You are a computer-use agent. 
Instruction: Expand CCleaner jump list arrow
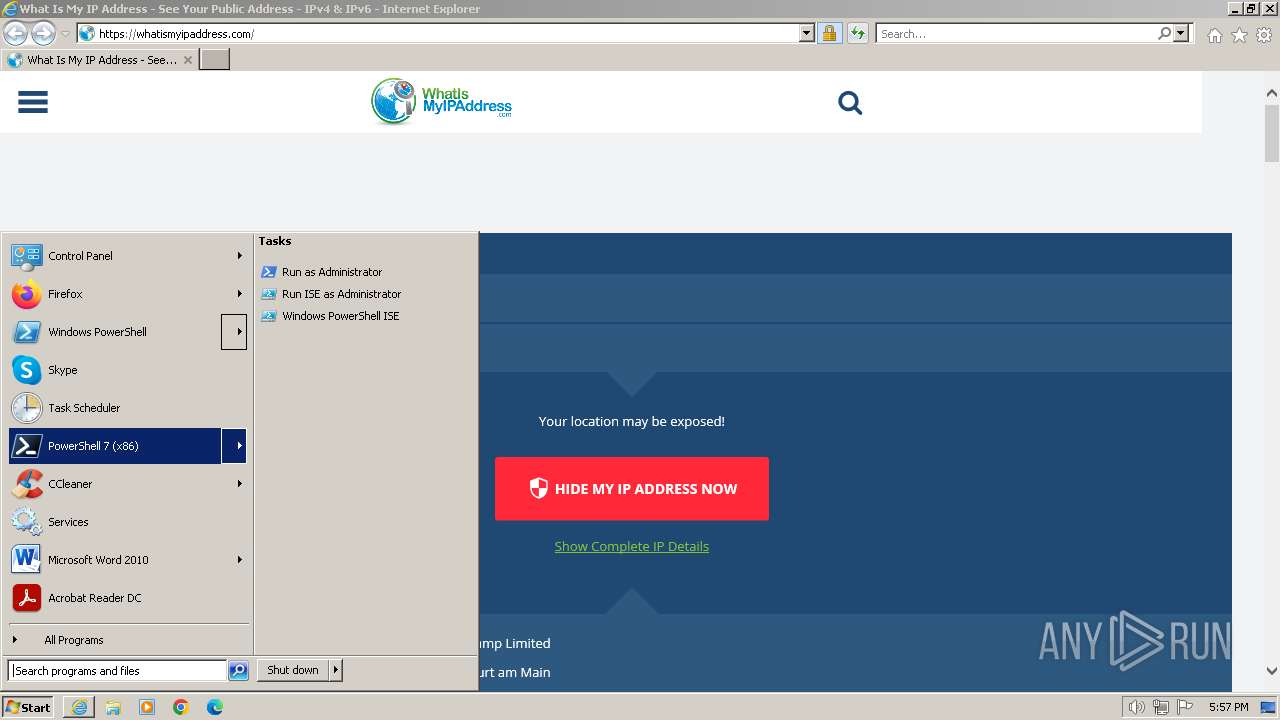[239, 484]
